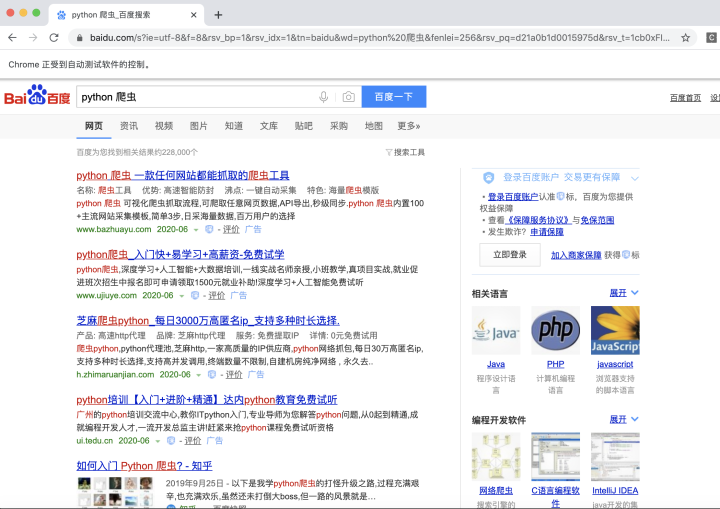This screenshot has width=720, height=509.
Task: Expand the 相关语言 section with 展开
Action: (624, 293)
